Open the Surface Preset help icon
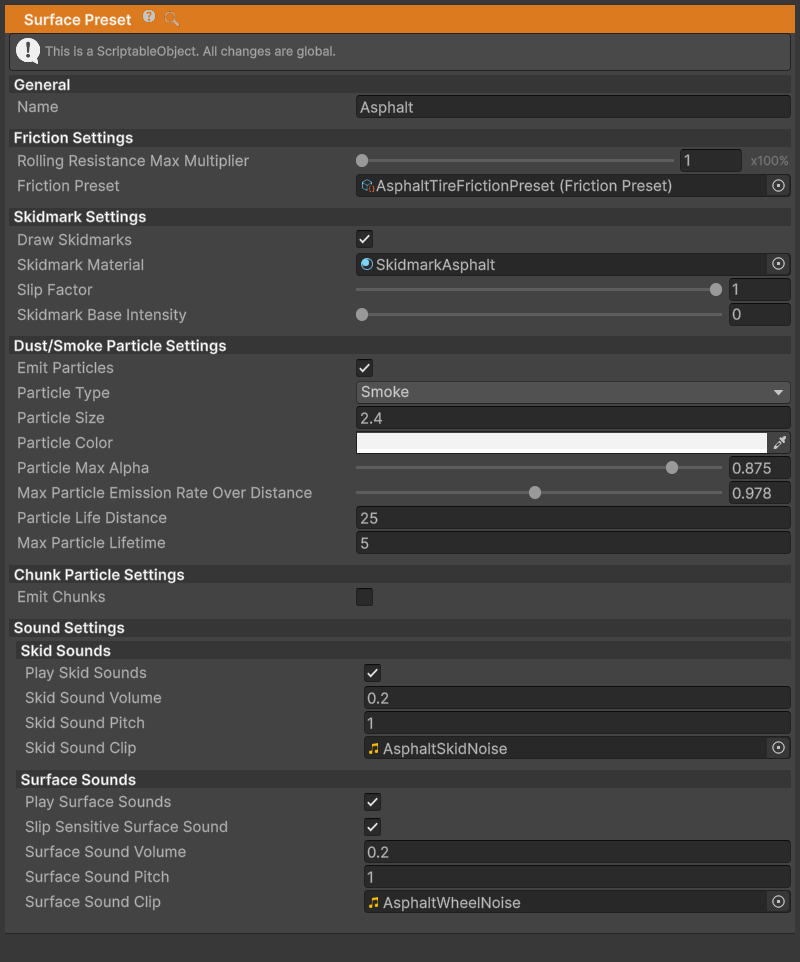800x962 pixels. coord(149,17)
